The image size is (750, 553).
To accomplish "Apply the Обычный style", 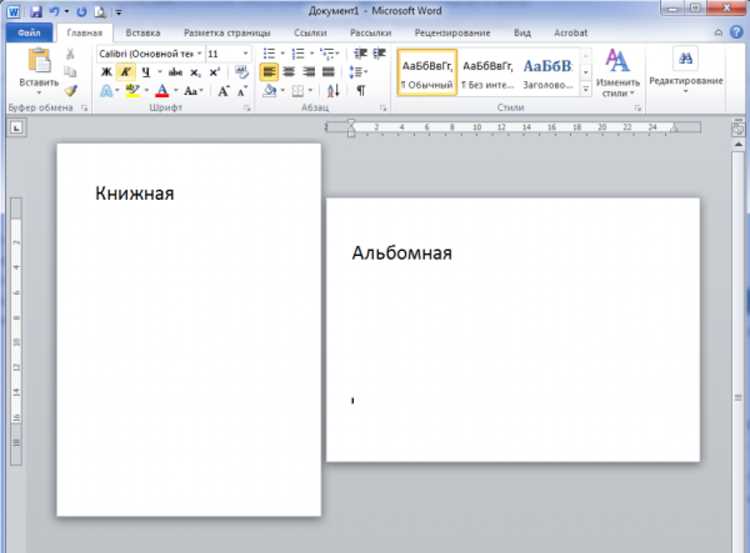I will 427,73.
